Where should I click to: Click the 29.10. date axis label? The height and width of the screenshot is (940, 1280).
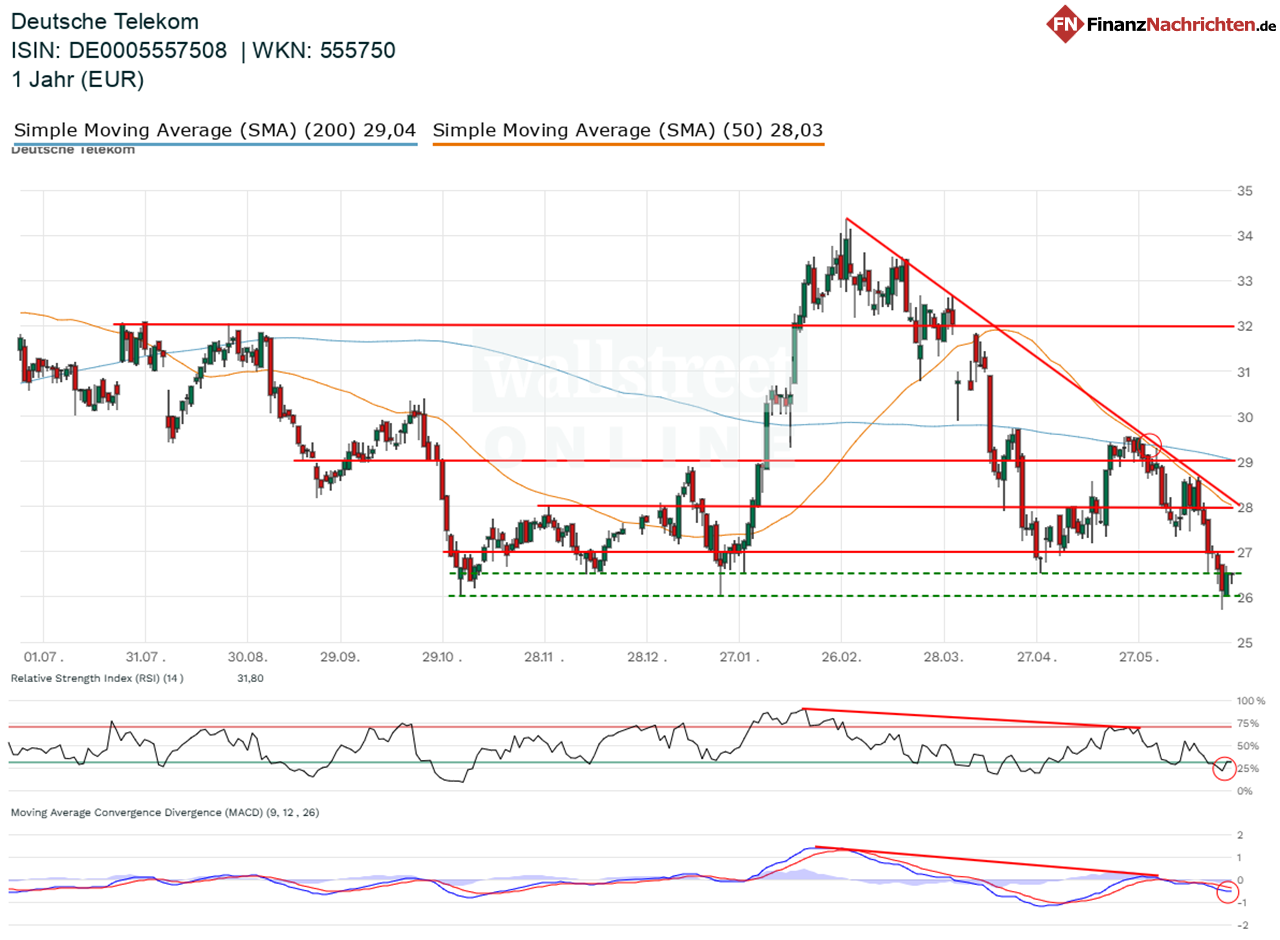pos(442,657)
